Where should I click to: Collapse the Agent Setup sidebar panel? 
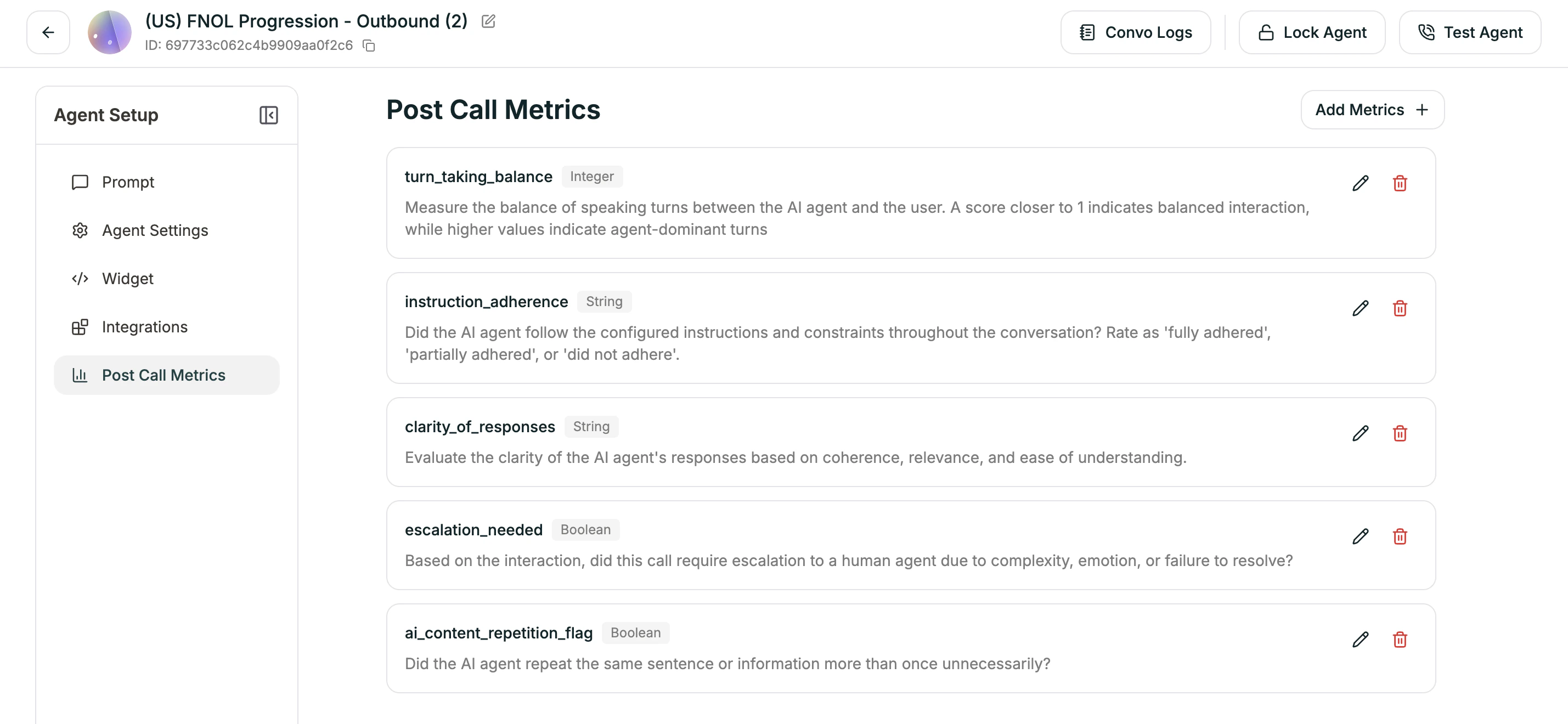point(268,115)
